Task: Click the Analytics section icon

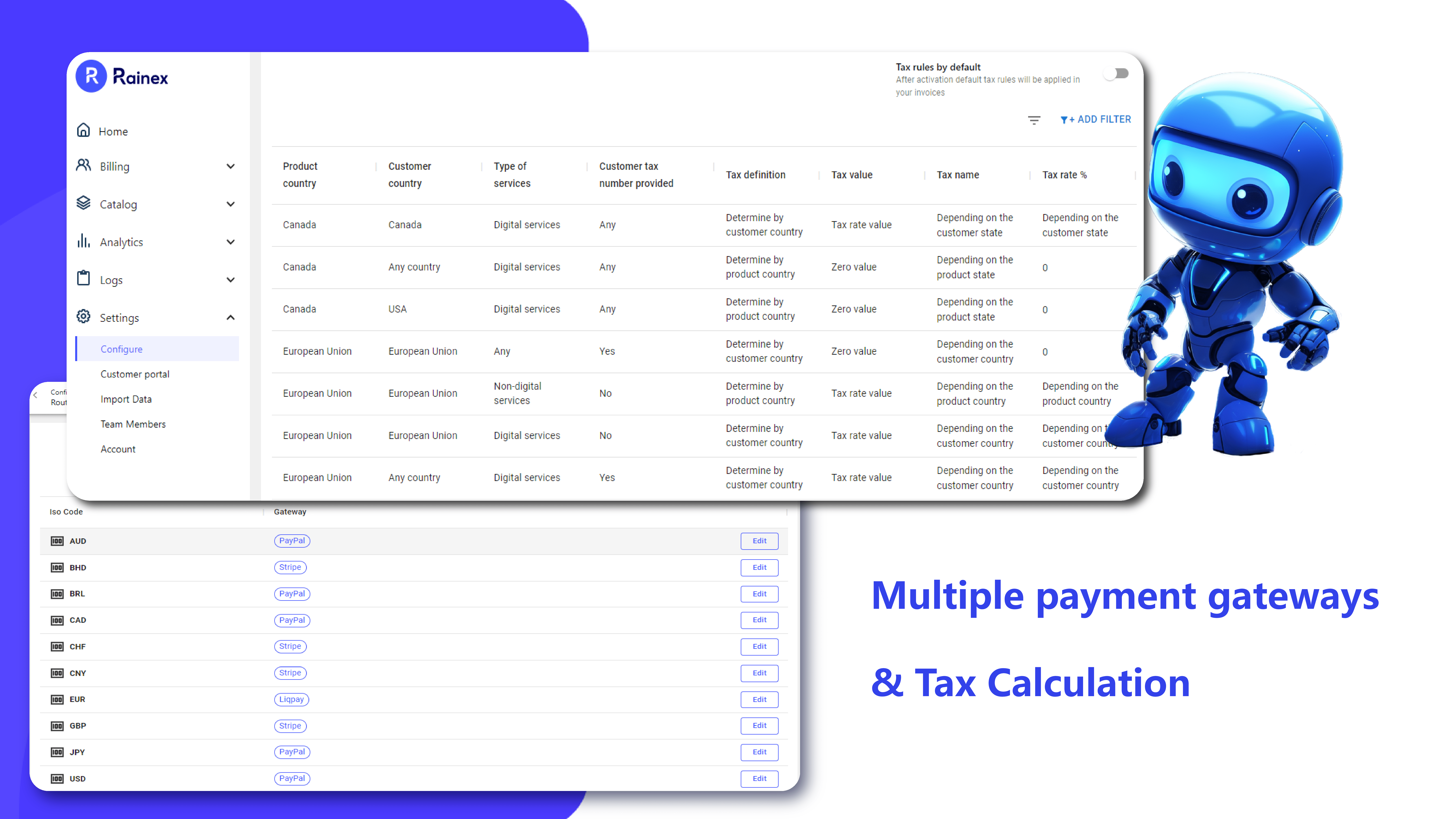Action: tap(84, 242)
